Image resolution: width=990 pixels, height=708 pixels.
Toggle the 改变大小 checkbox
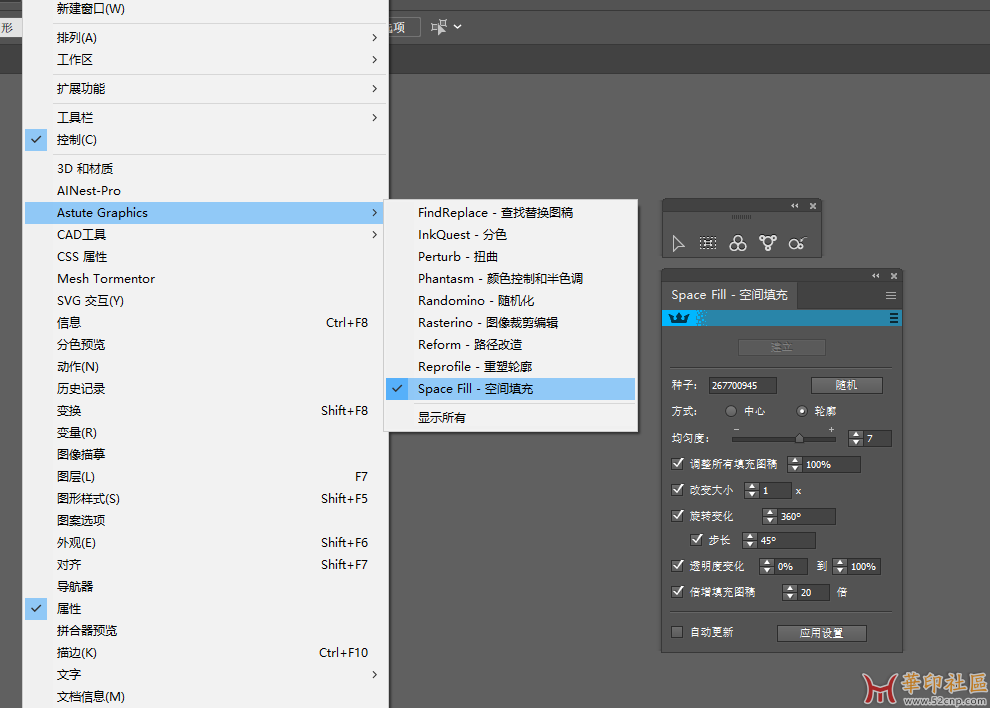point(677,489)
